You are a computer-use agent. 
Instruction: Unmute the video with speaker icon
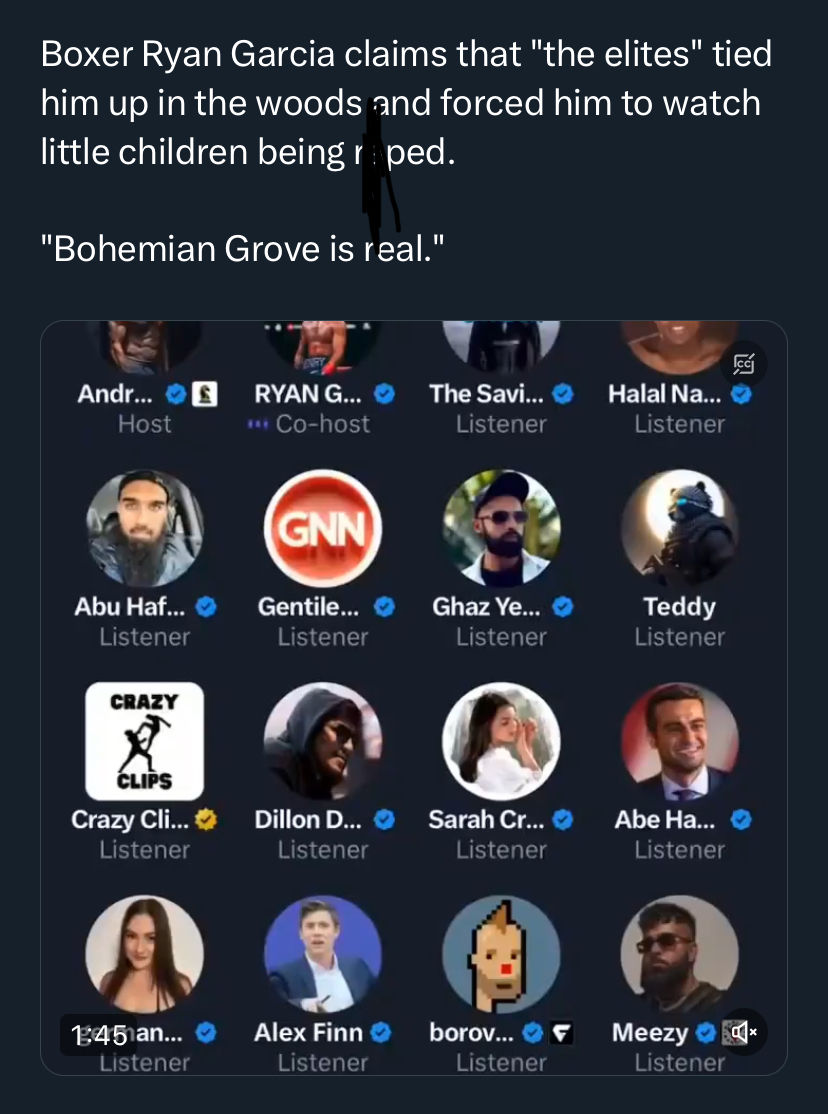pyautogui.click(x=745, y=1030)
